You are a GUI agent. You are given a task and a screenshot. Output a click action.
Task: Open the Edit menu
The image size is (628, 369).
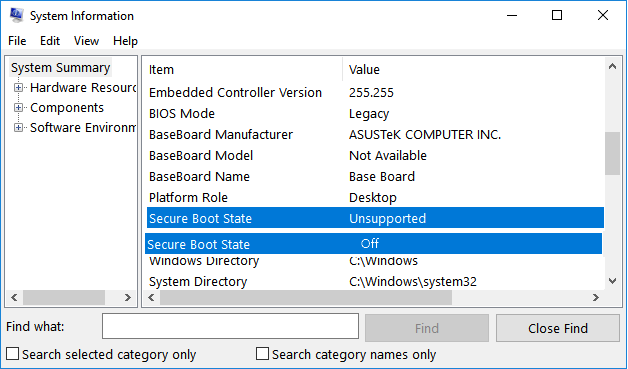click(x=50, y=41)
